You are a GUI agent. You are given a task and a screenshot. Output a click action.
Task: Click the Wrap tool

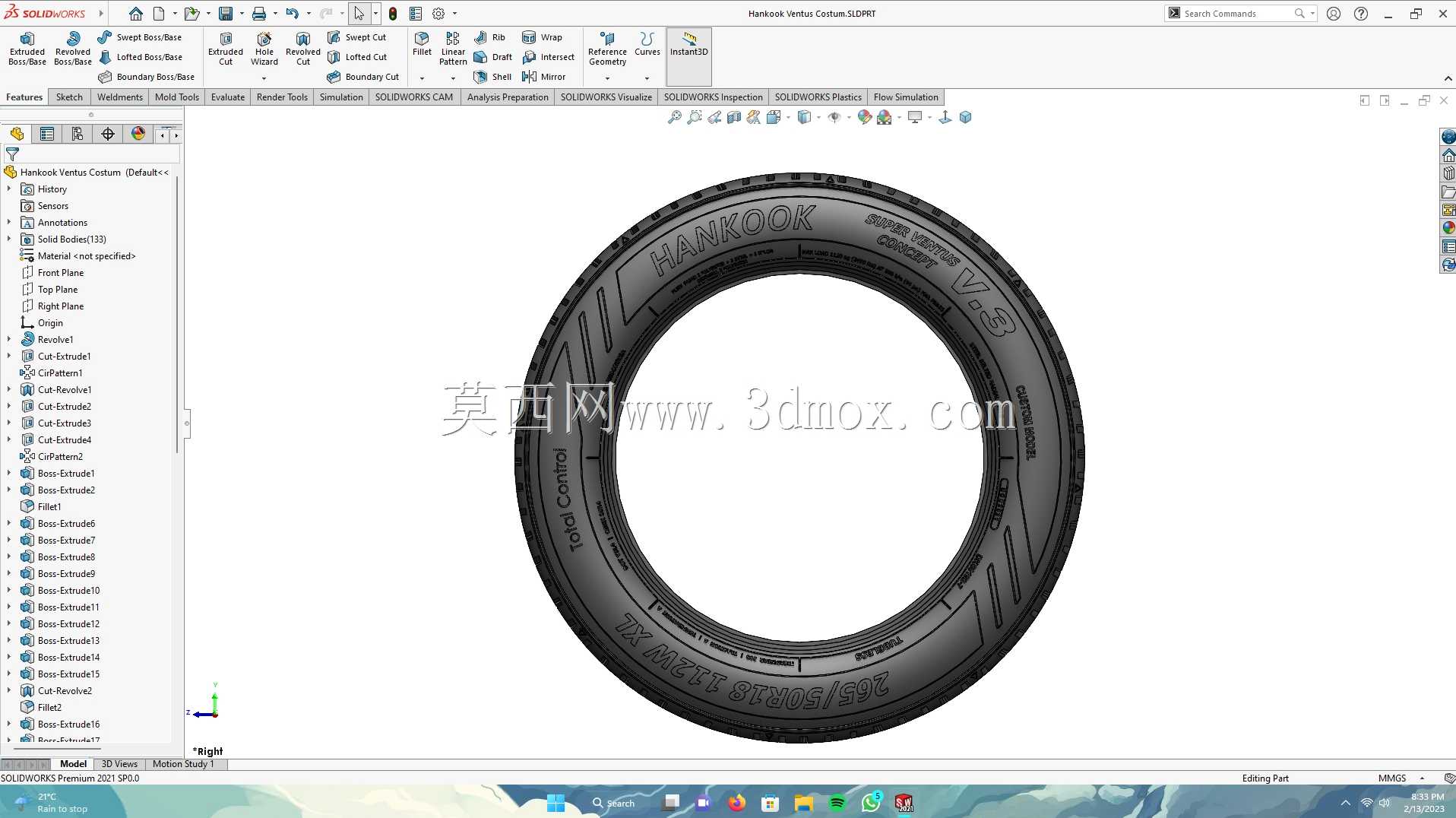[x=543, y=37]
